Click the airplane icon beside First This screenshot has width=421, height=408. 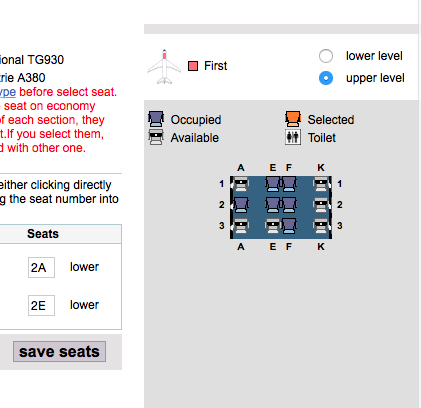[x=164, y=67]
